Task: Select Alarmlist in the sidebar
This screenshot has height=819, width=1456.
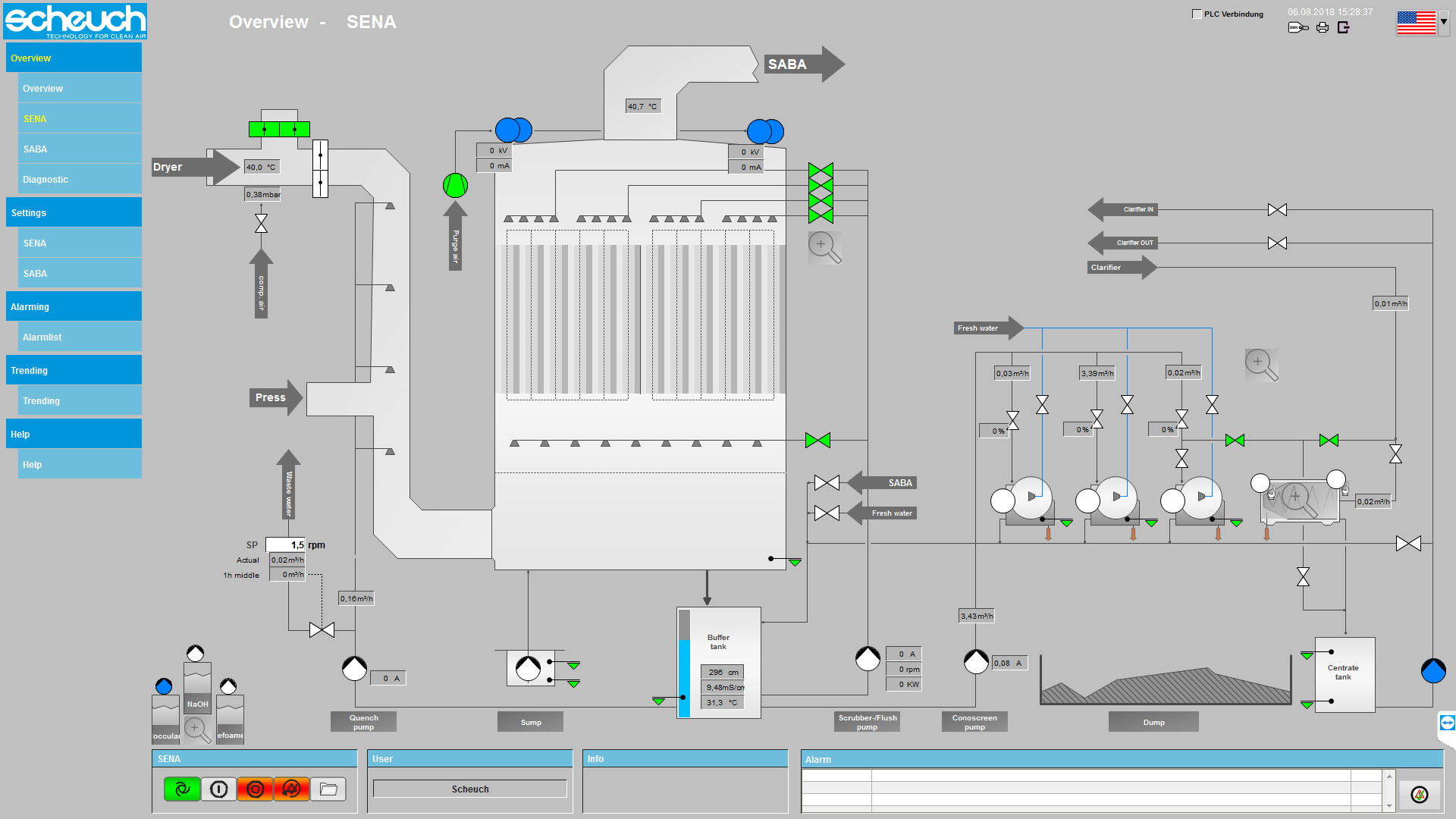Action: click(42, 337)
